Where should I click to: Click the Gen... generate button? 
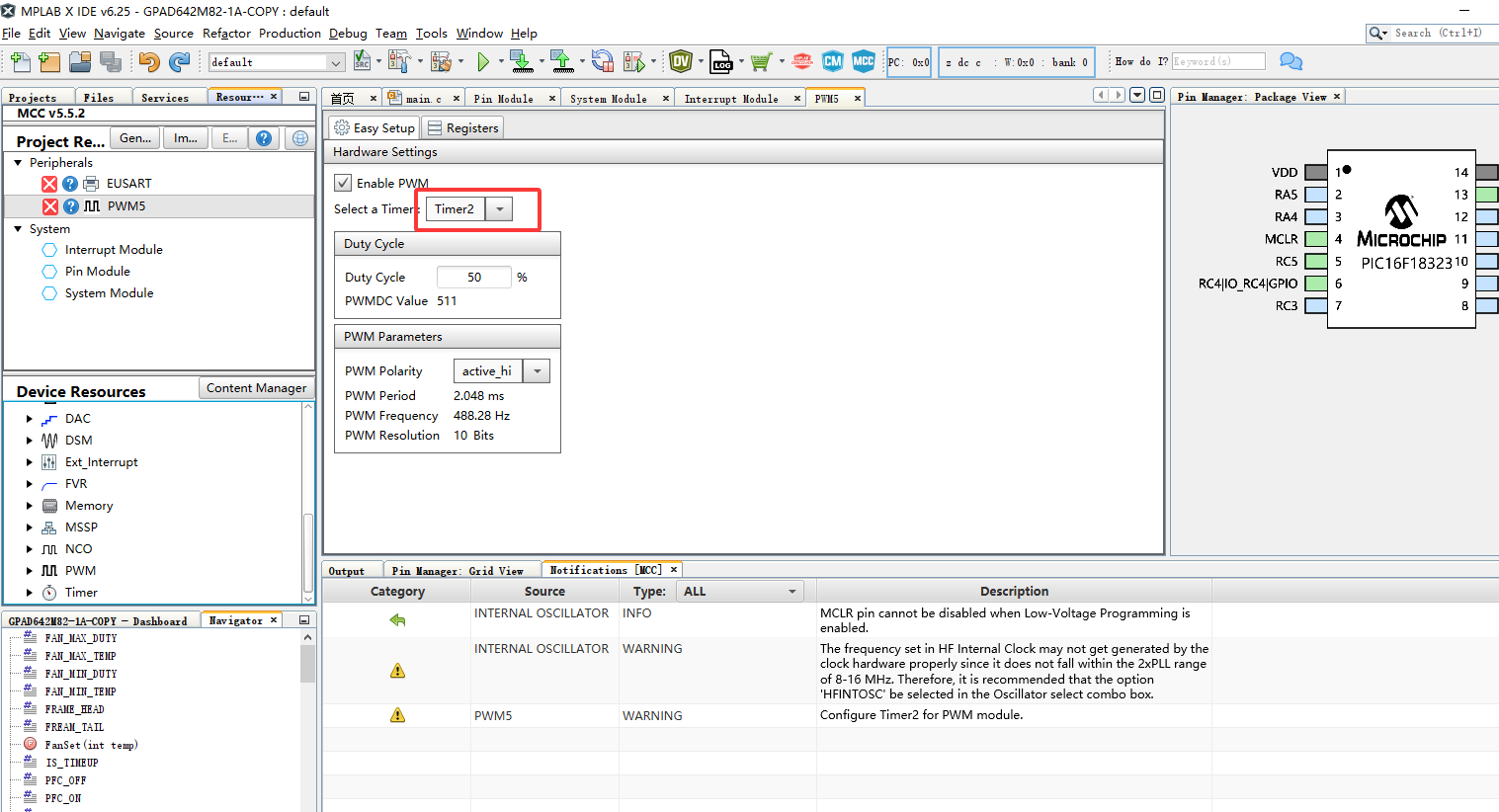(135, 138)
